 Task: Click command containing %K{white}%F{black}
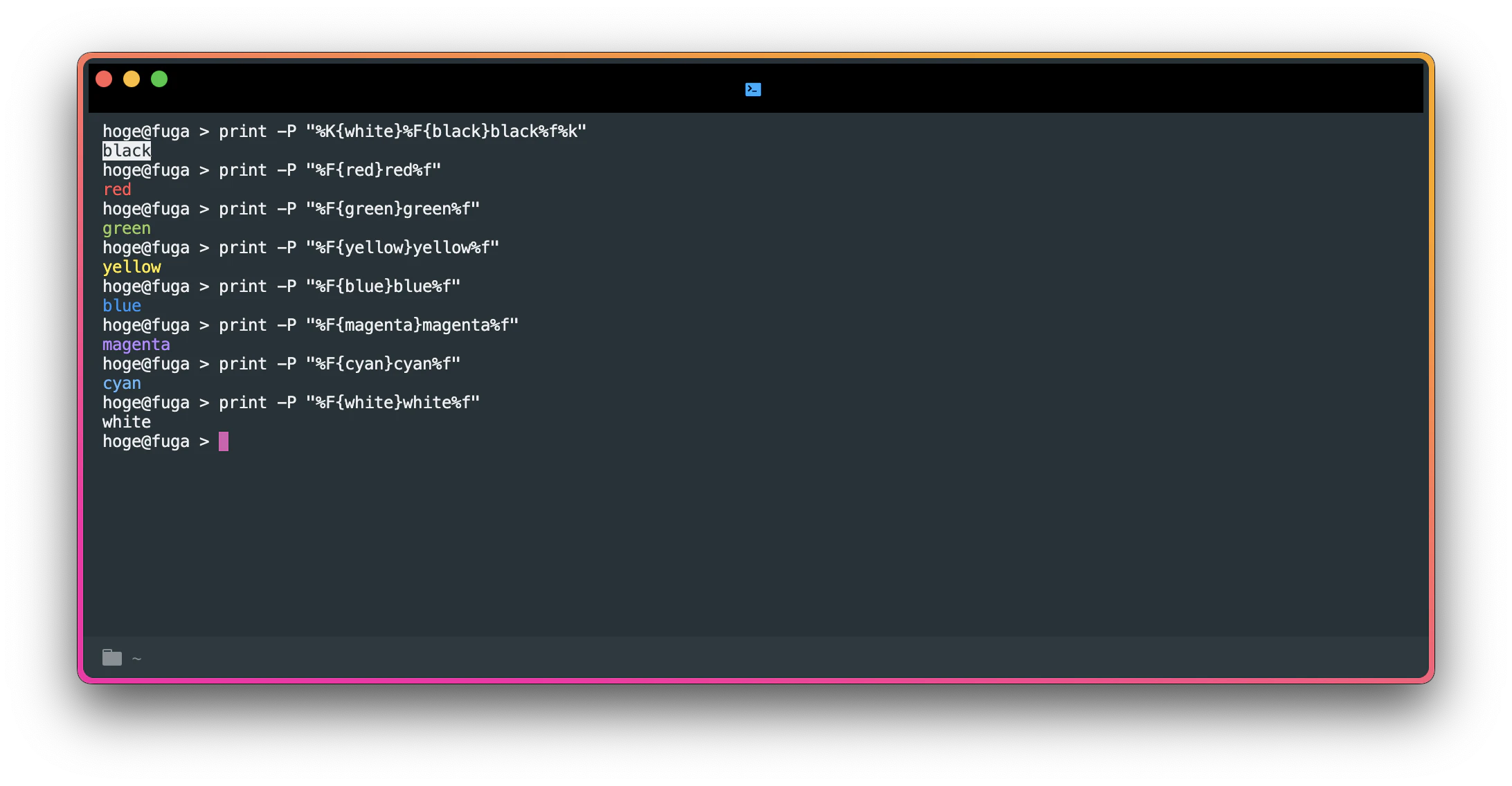[403, 131]
